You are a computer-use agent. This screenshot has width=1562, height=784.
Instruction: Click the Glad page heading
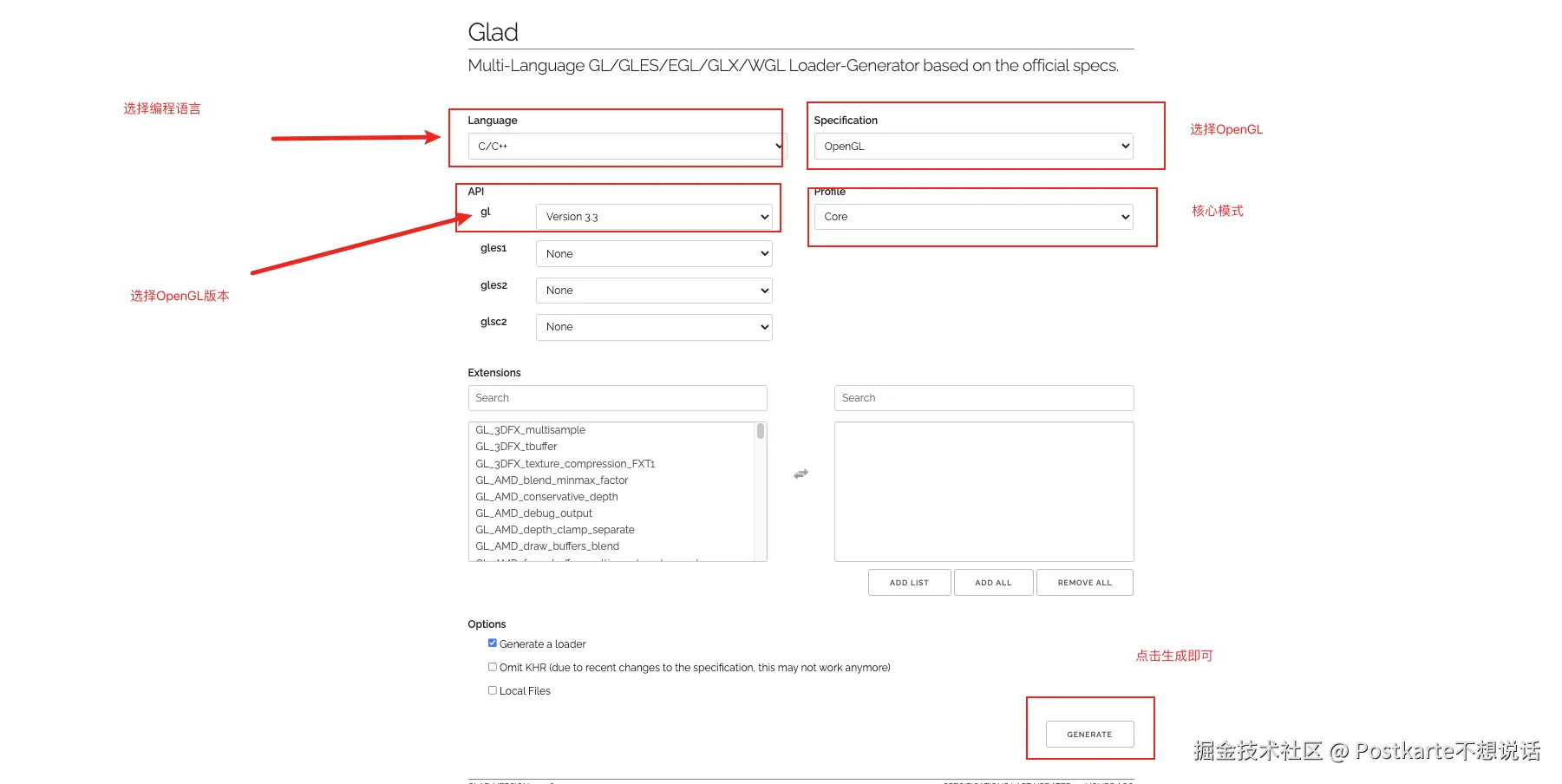[493, 32]
